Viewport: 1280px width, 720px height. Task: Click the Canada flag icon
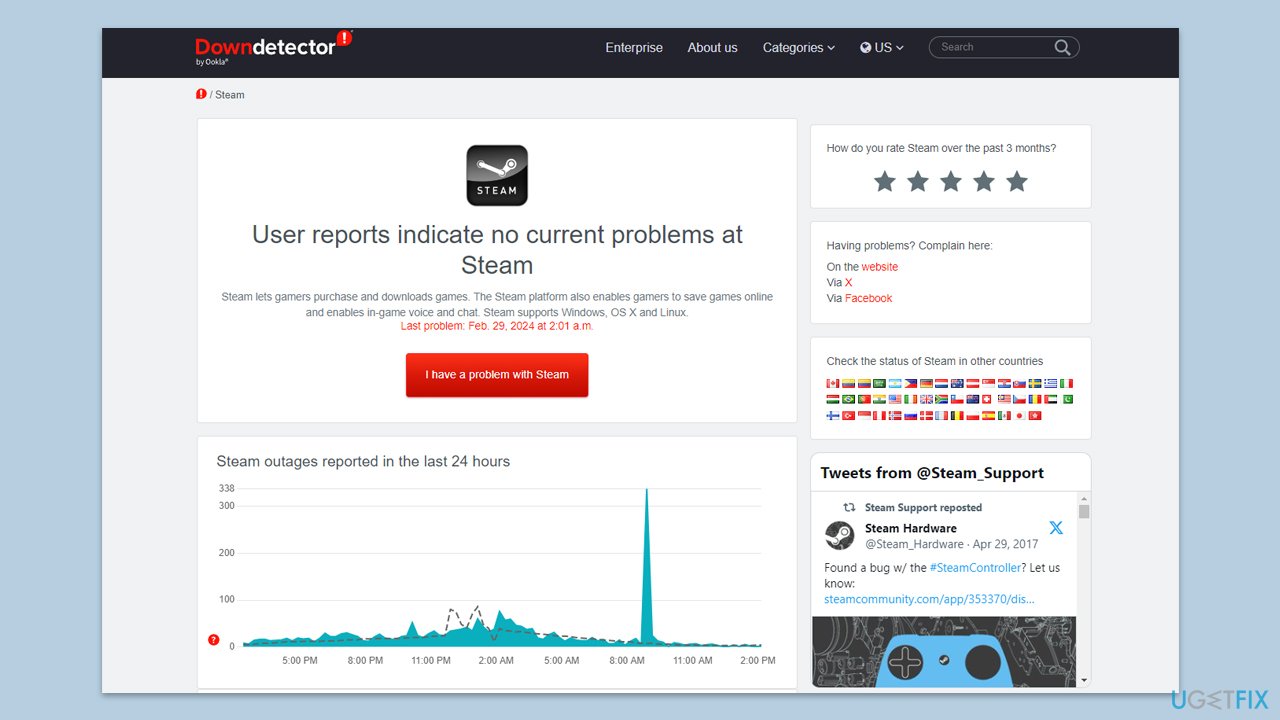833,383
